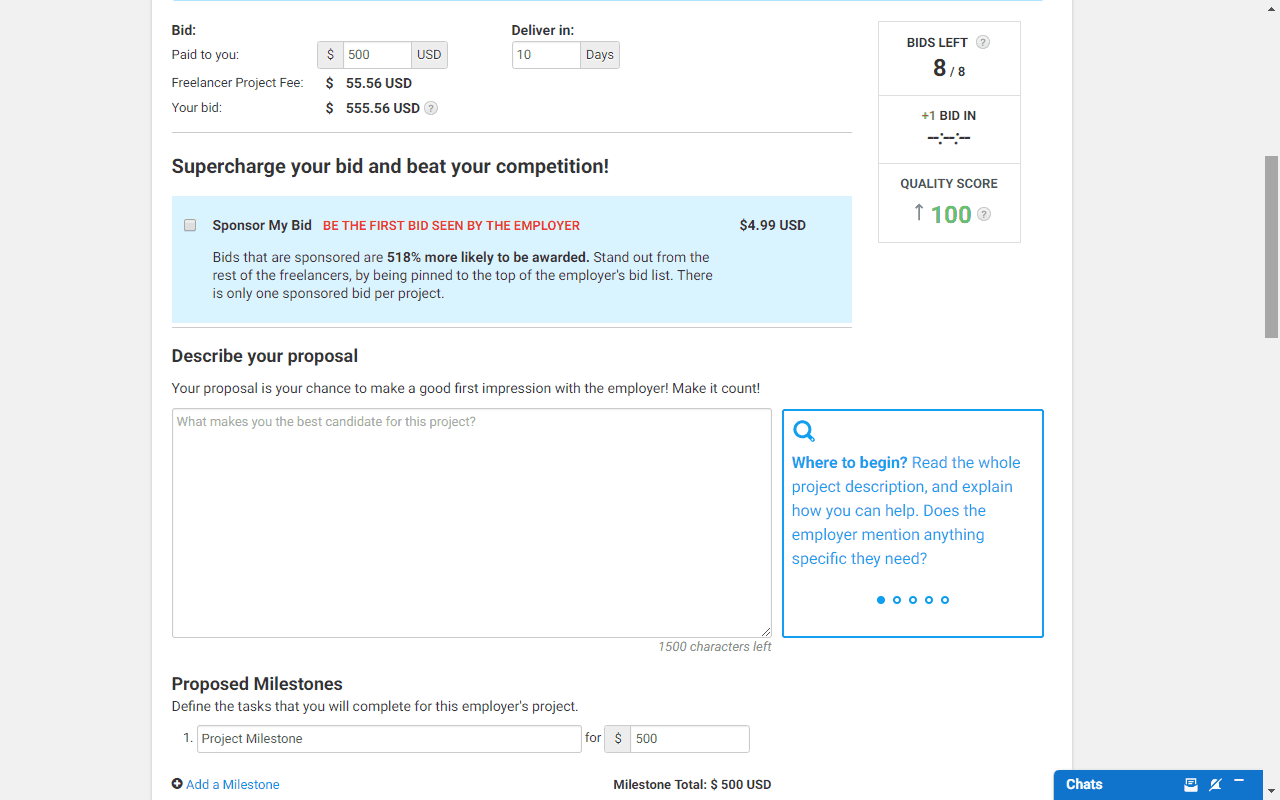The height and width of the screenshot is (800, 1280).
Task: Click the help icon beside Your bid amount
Action: click(431, 108)
